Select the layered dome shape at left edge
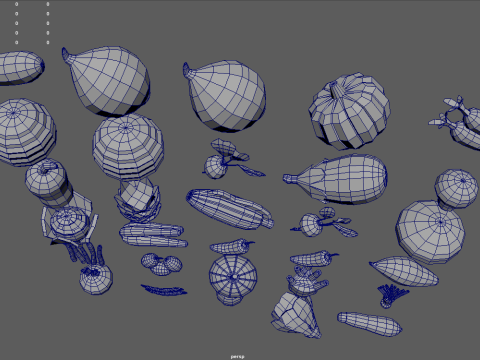Viewport: 480px width, 360px height. click(27, 132)
